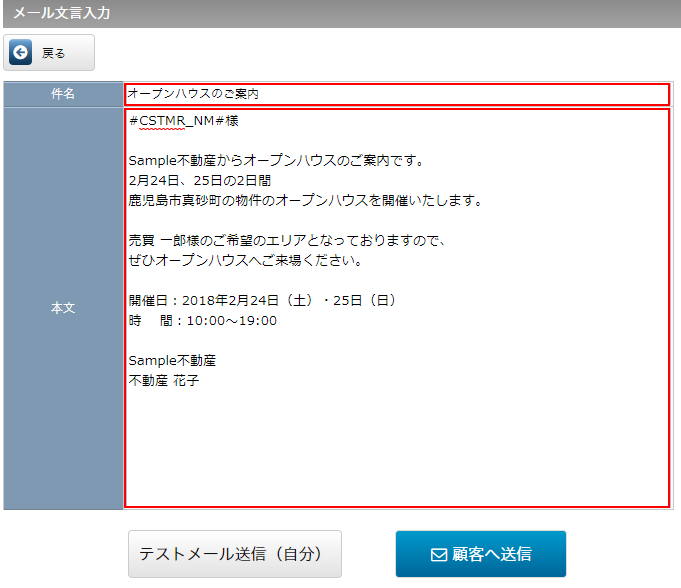Click the empty area at the bottom of the body text box

[396, 450]
